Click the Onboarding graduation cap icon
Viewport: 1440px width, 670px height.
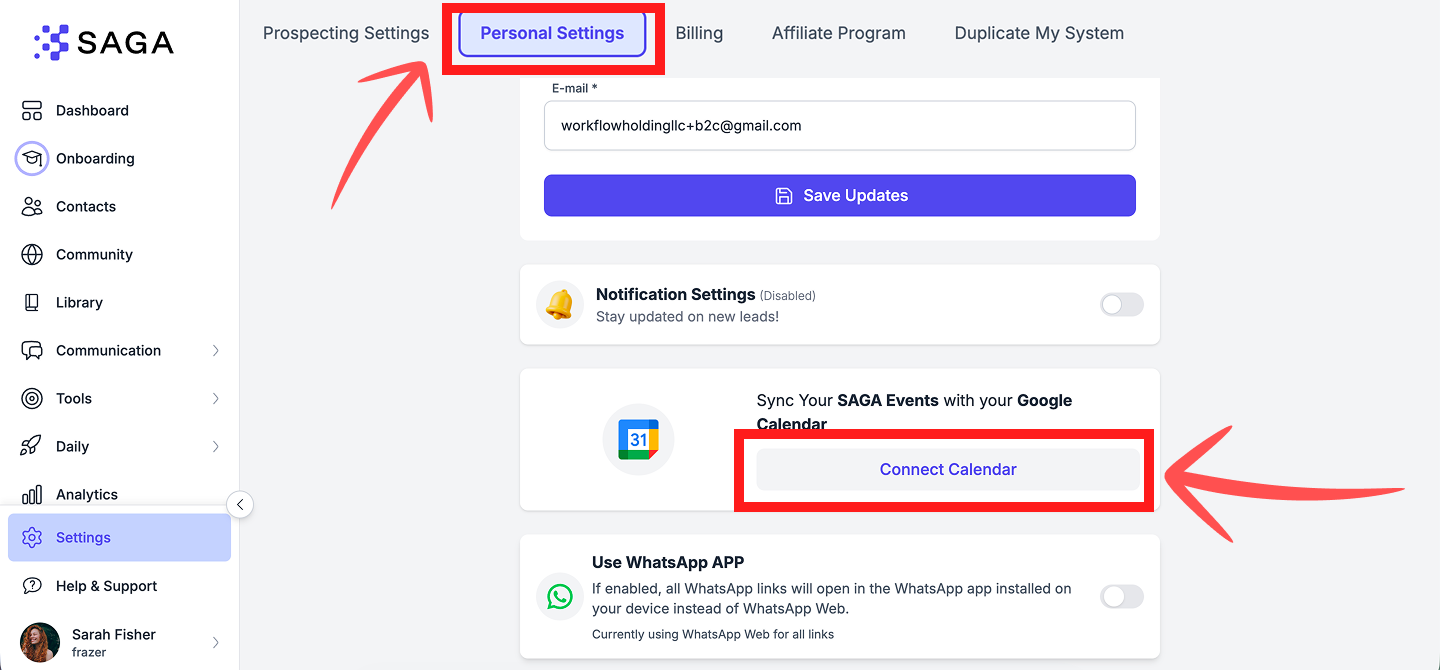[32, 158]
